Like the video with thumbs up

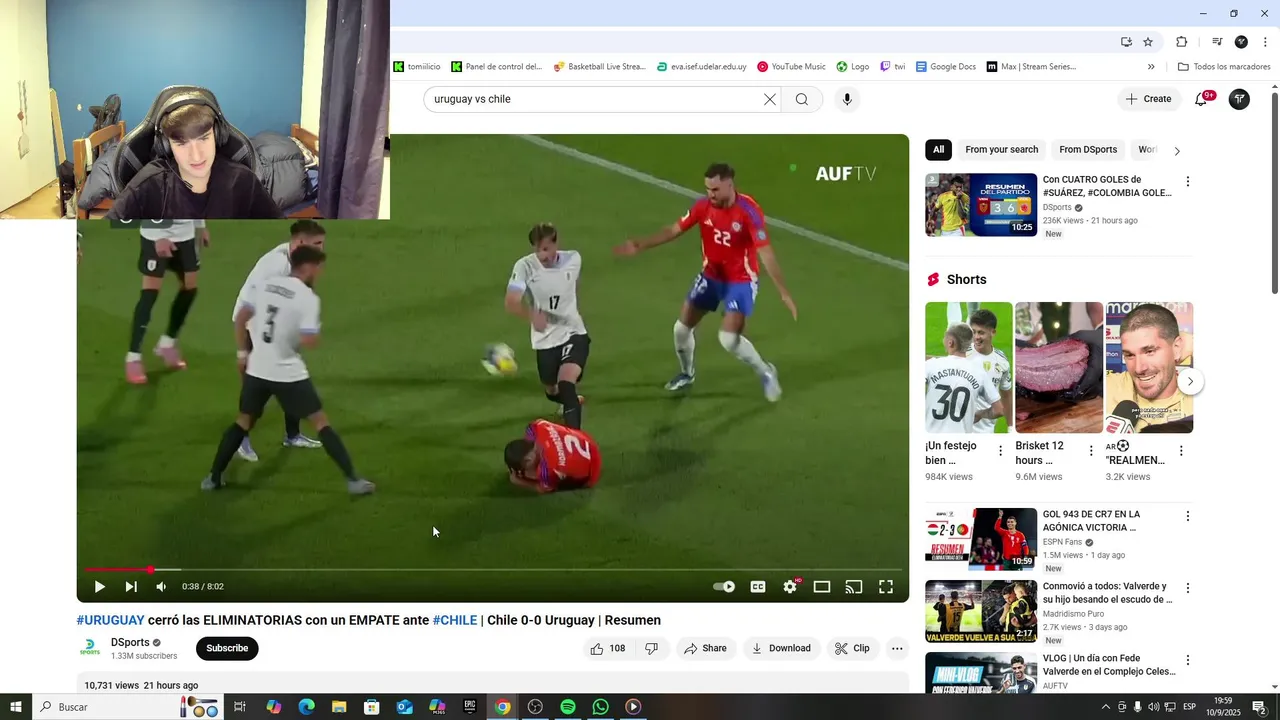point(608,648)
